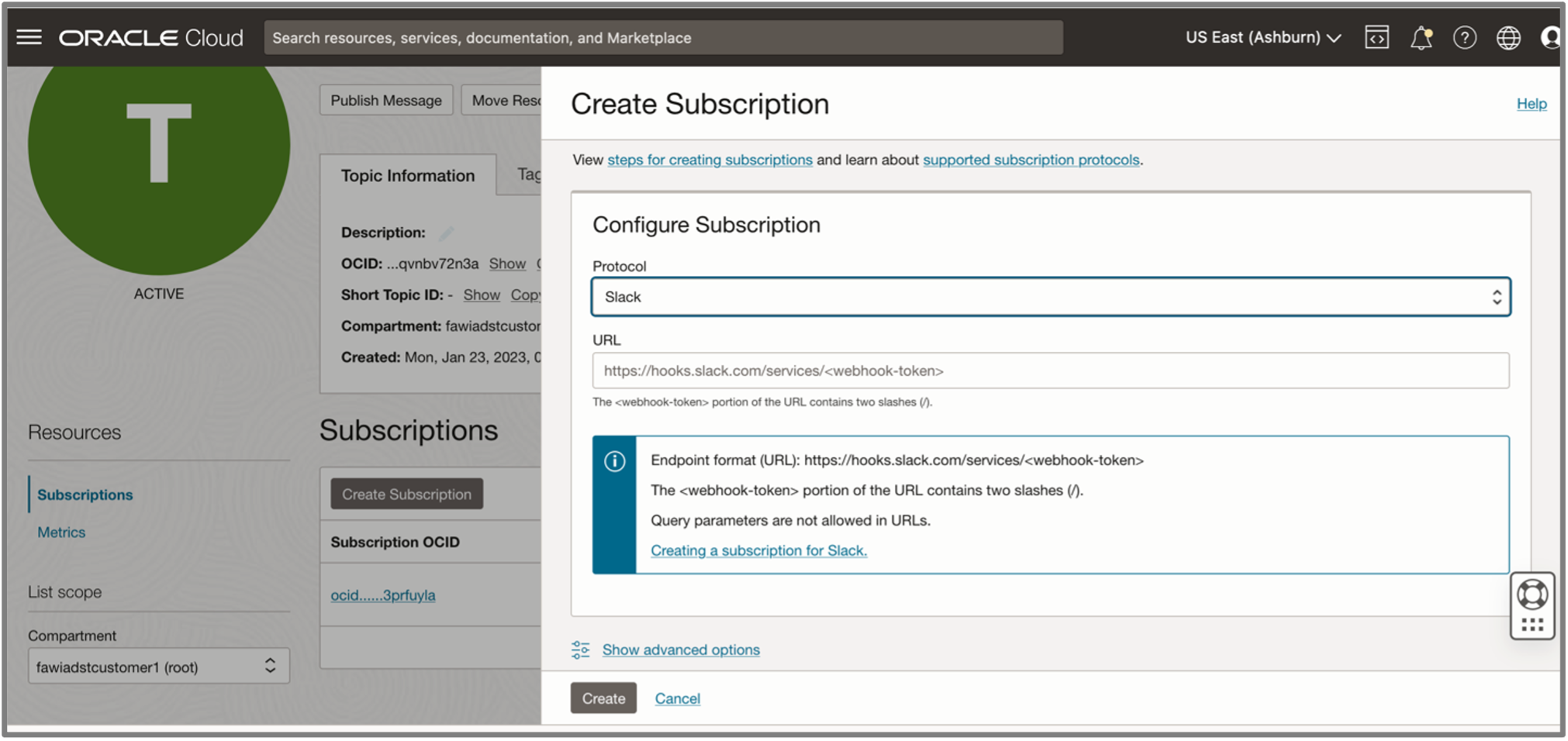Open the notifications bell
1568x741 pixels.
click(x=1422, y=36)
